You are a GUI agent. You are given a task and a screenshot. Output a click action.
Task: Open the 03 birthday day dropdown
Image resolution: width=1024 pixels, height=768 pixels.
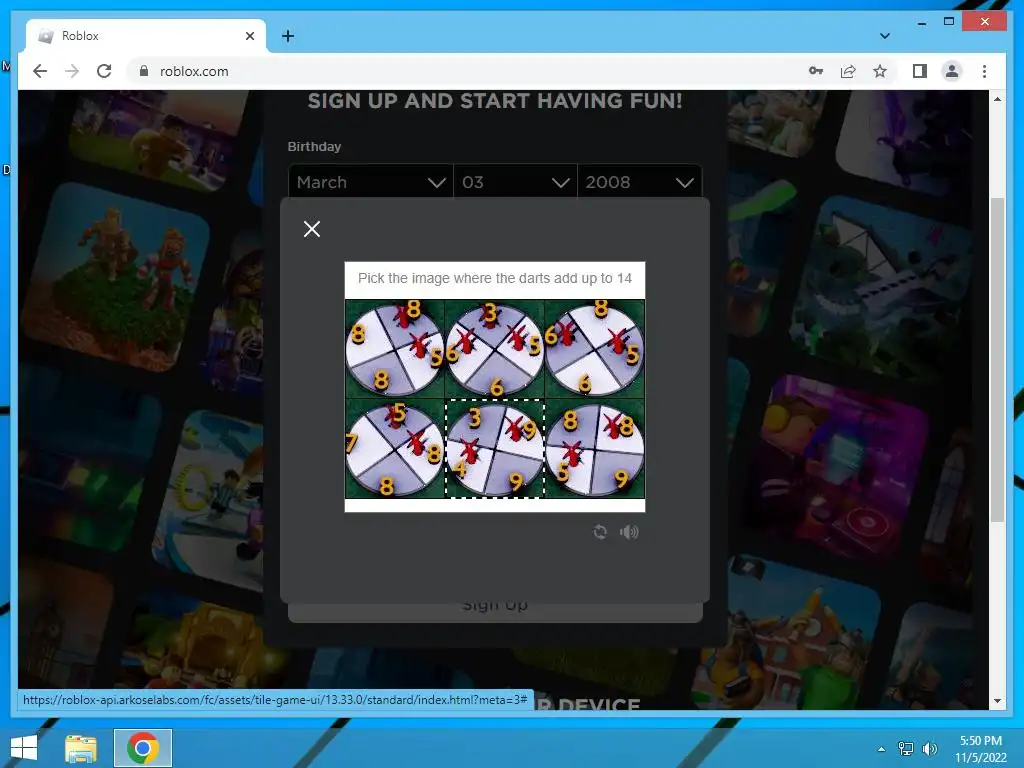515,182
